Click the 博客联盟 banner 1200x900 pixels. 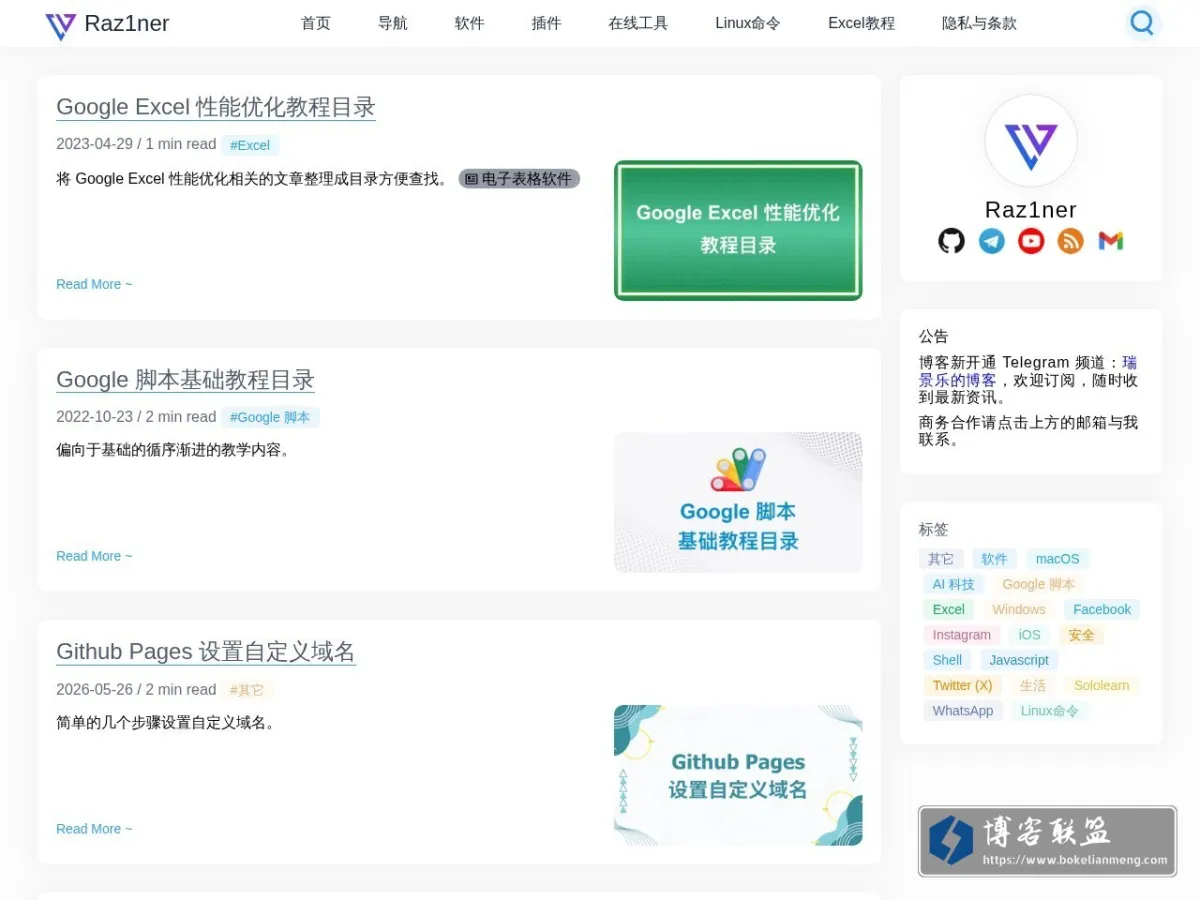1047,841
